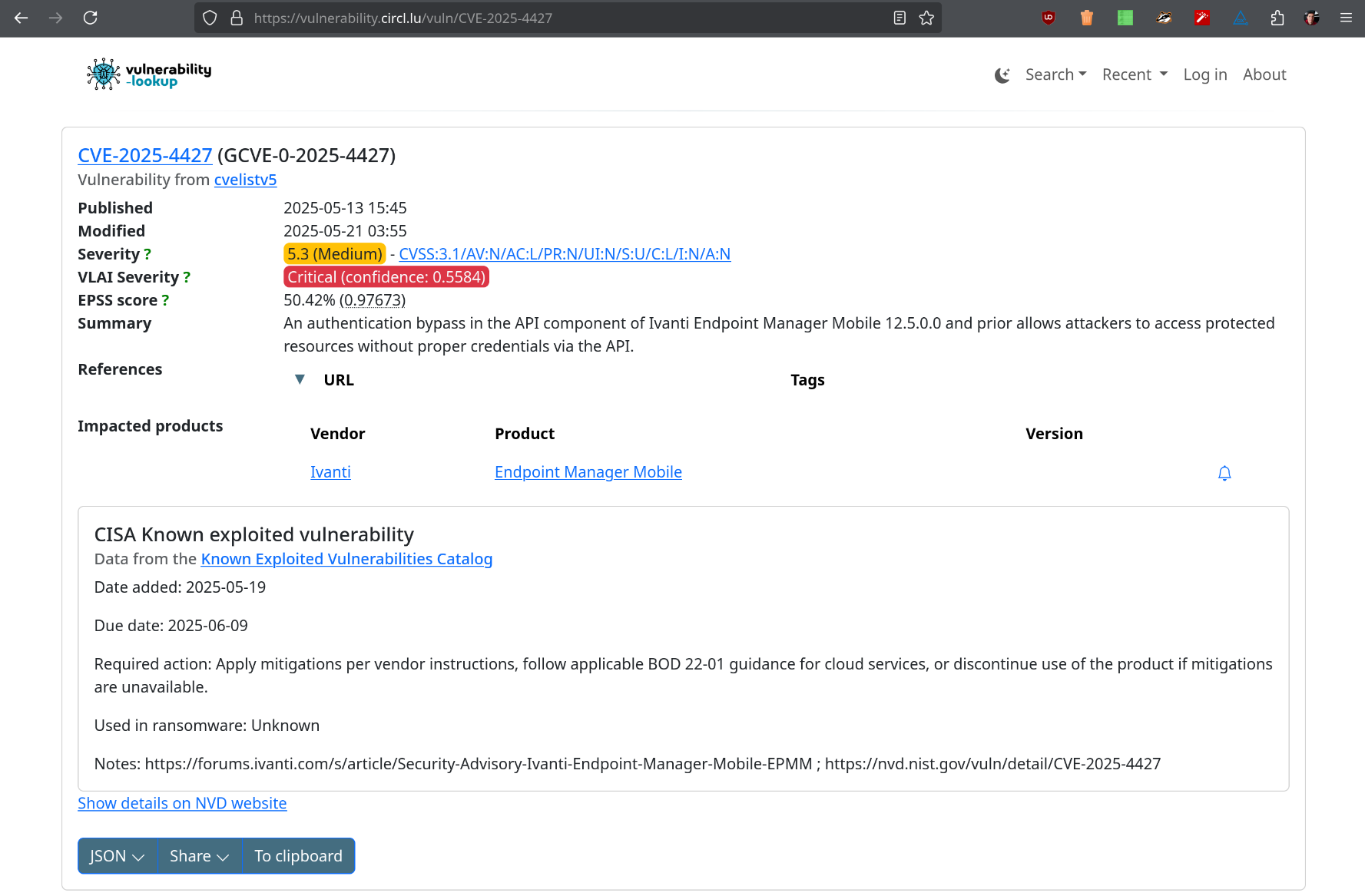Click the vulnerability-lookup logo
This screenshot has width=1365, height=896.
[149, 74]
